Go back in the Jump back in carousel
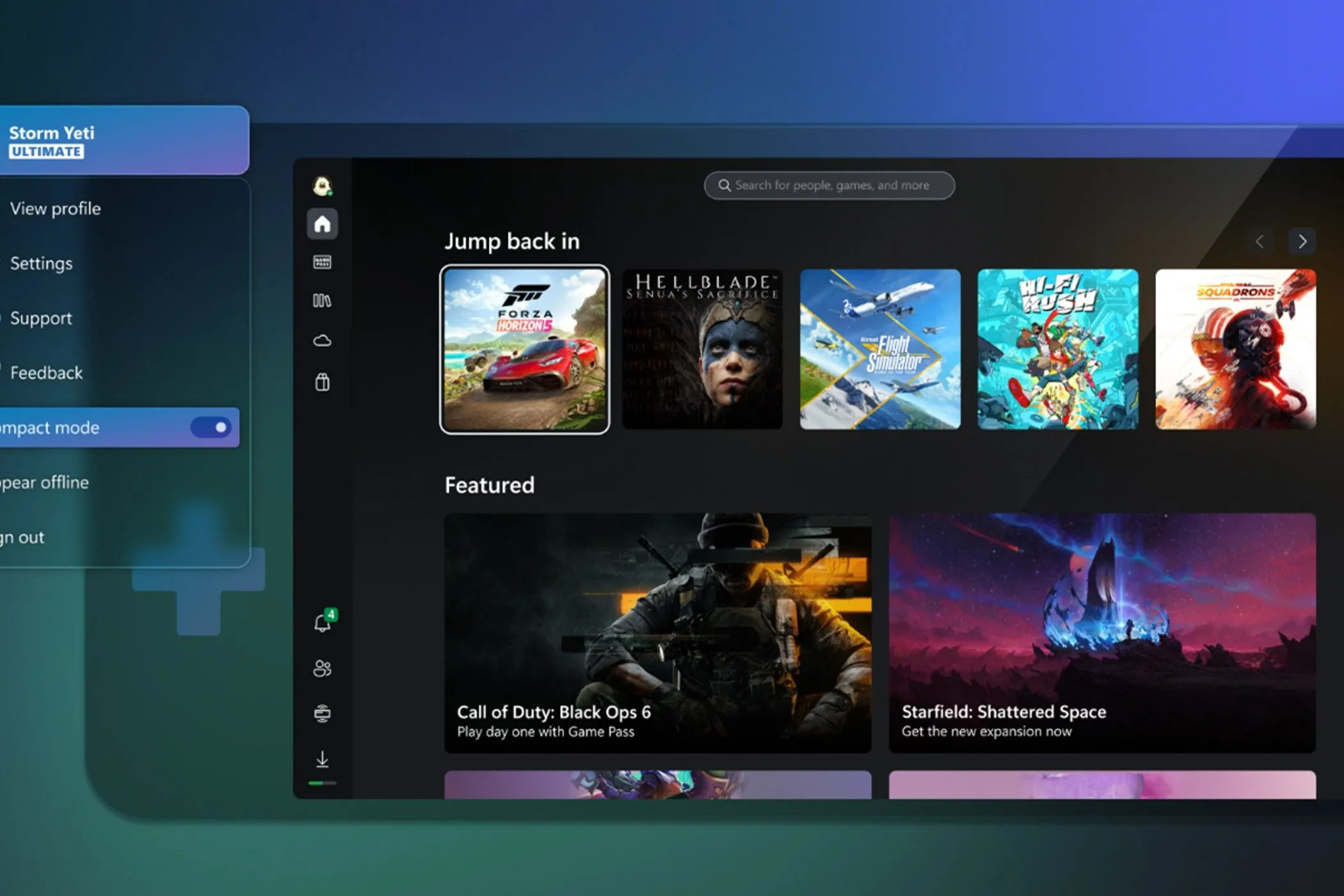 point(1260,242)
